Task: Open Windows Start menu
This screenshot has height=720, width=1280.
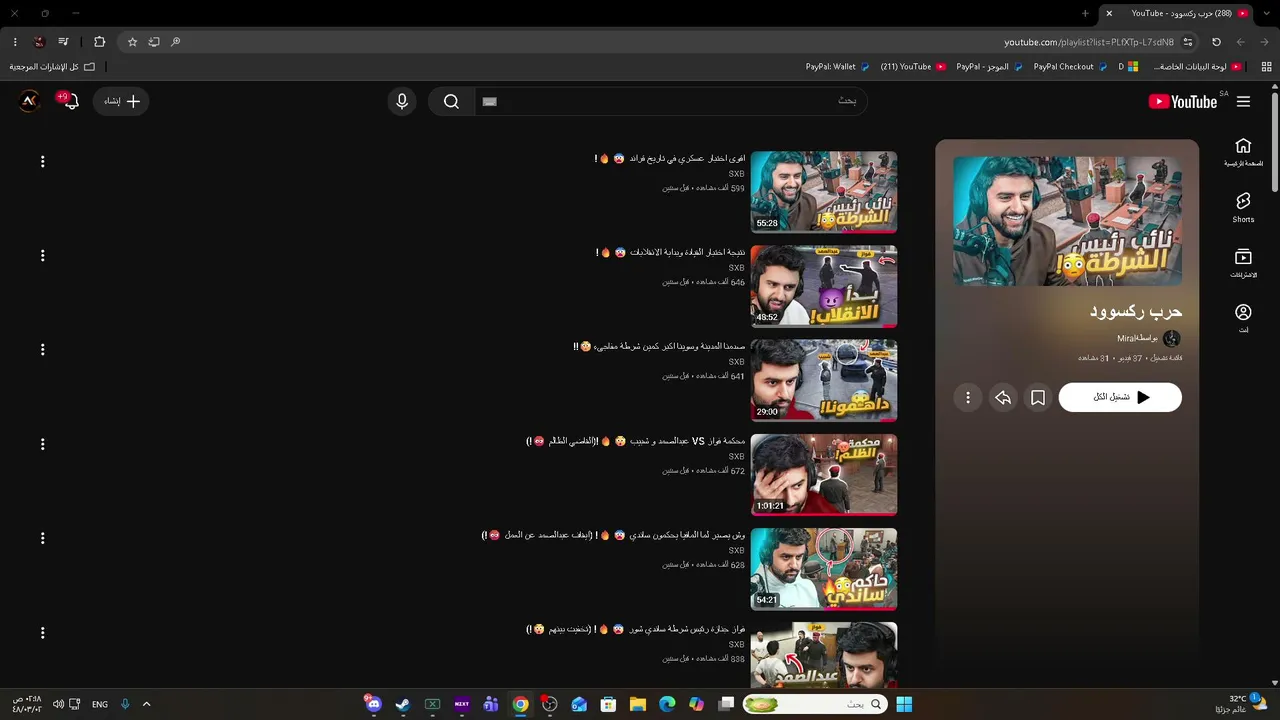Action: click(x=904, y=704)
